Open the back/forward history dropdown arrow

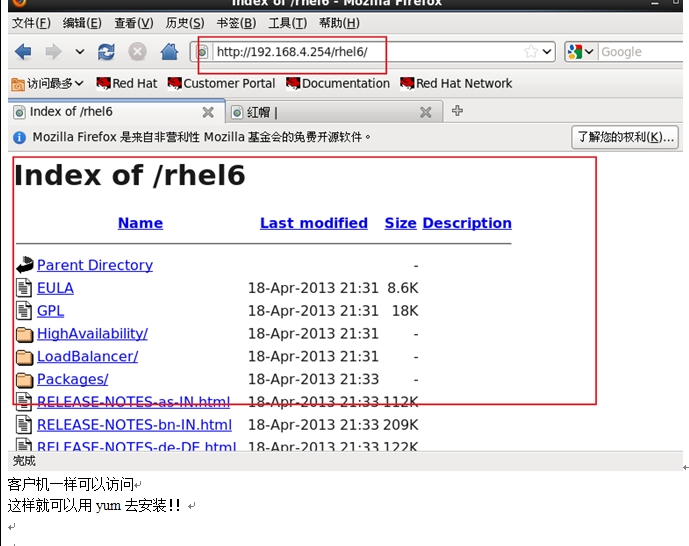80,52
